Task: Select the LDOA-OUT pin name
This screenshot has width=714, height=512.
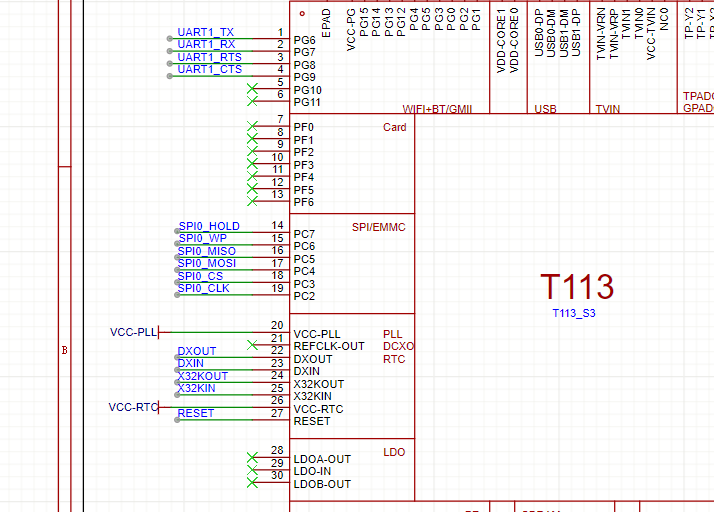Action: (322, 459)
